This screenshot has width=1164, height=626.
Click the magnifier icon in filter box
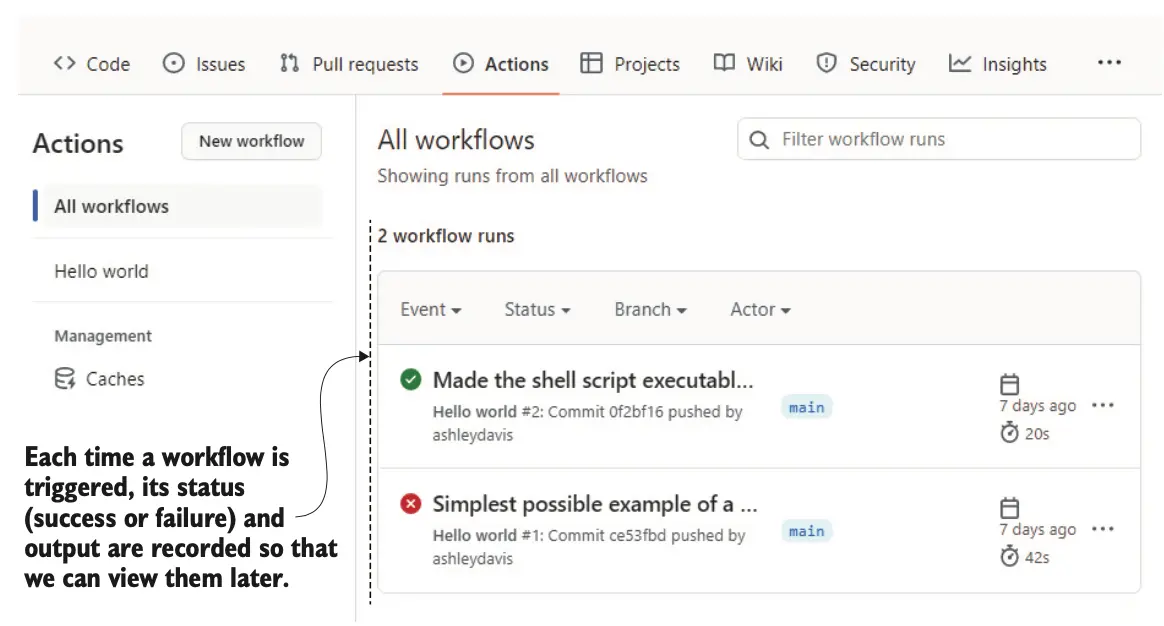760,140
